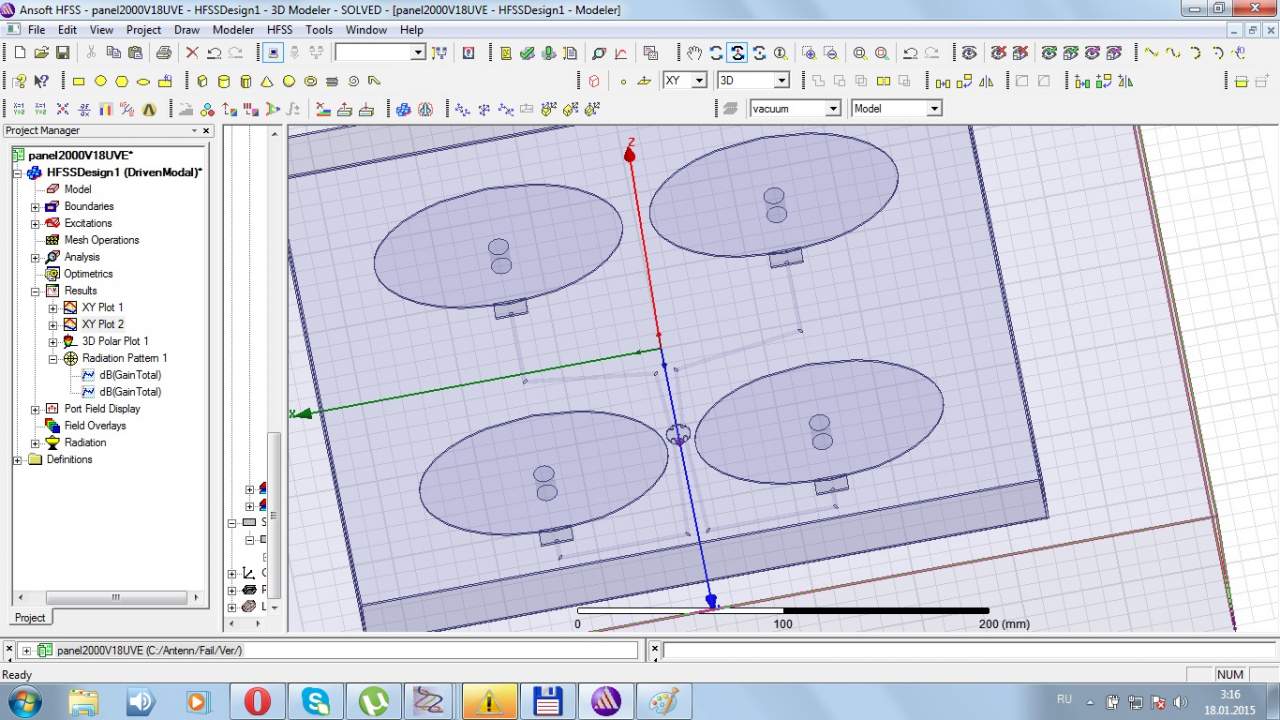Expand the Boundaries tree node

[35, 207]
